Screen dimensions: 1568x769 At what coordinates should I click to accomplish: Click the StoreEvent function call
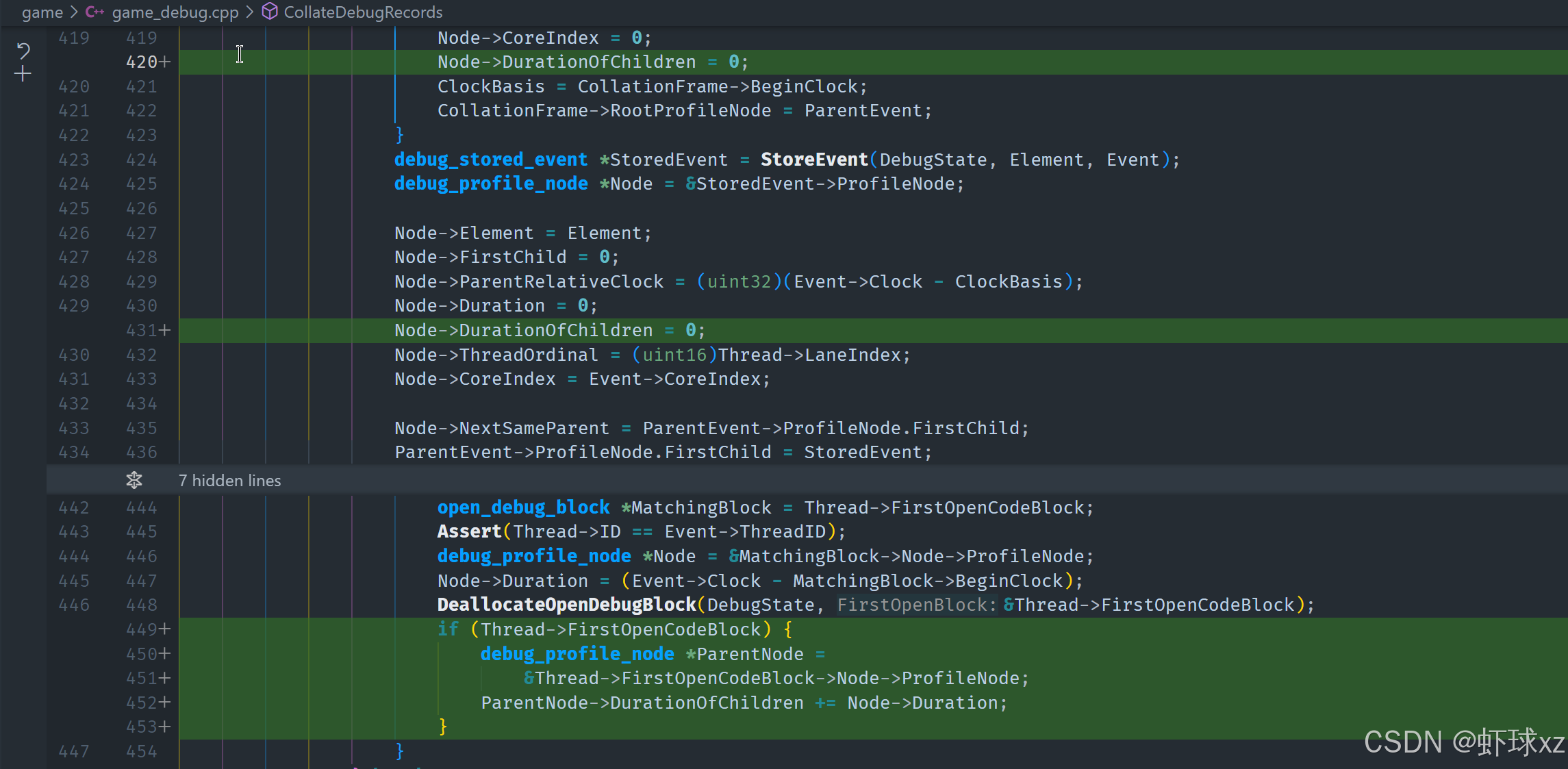813,160
